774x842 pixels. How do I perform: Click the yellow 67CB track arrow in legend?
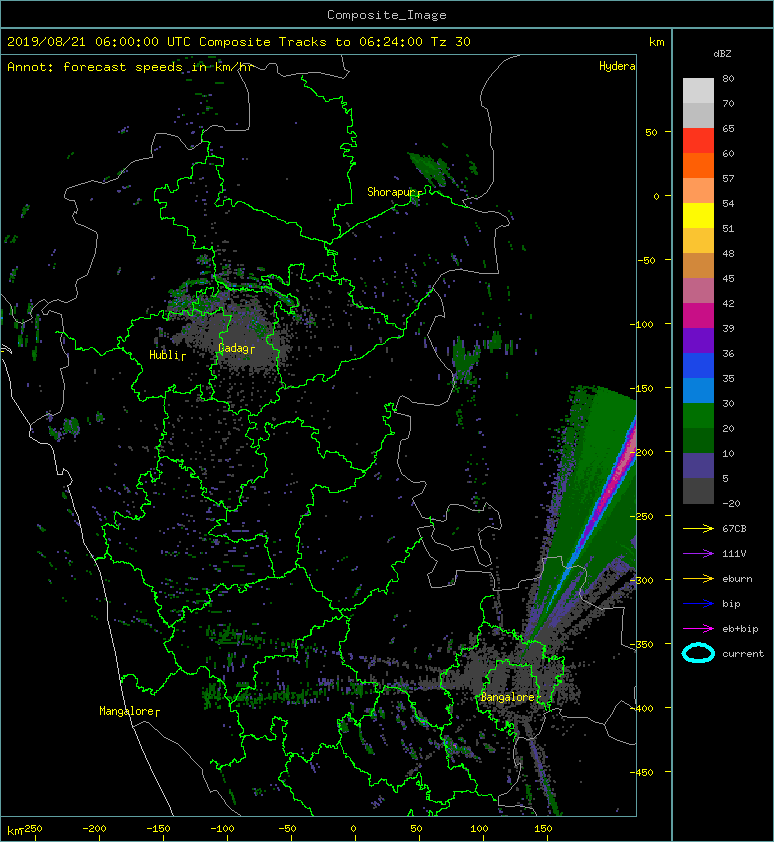(698, 528)
